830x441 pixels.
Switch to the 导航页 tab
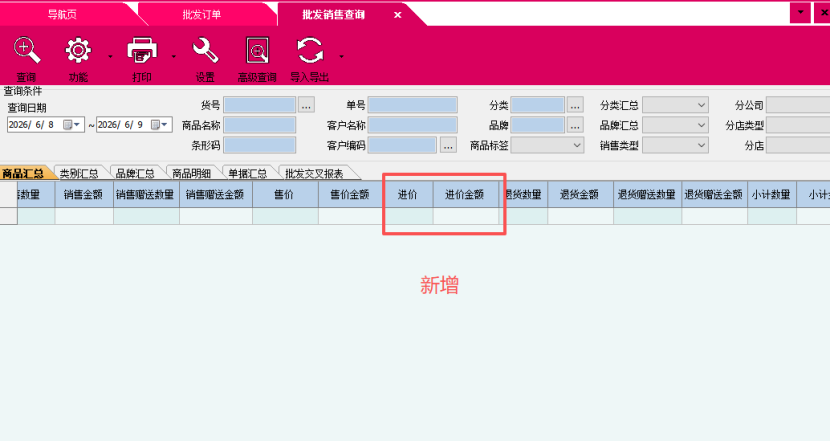(x=62, y=15)
